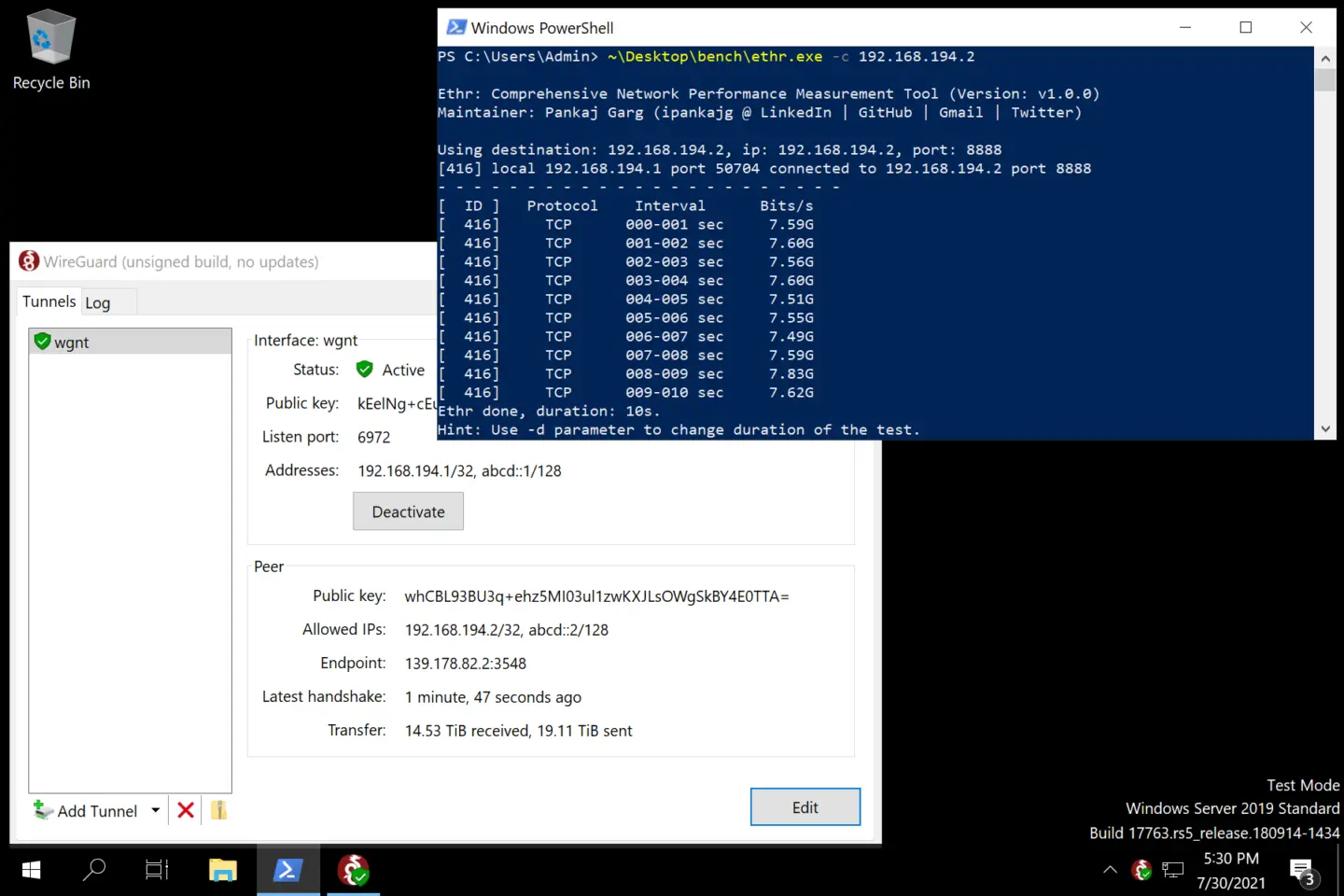Maximize the PowerShell window
The height and width of the screenshot is (896, 1344).
1245,27
